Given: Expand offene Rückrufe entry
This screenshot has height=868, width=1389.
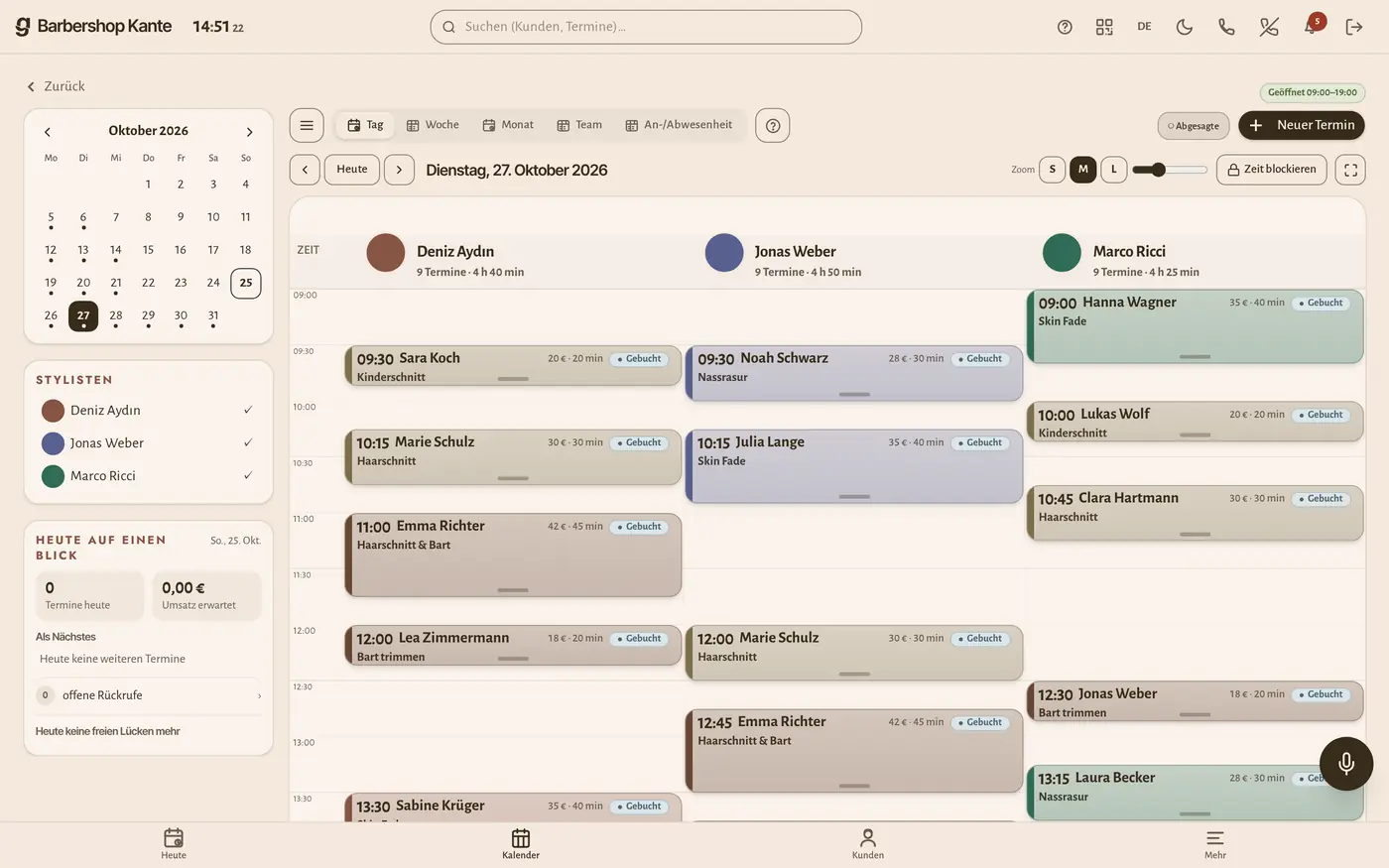Looking at the screenshot, I should 148,695.
